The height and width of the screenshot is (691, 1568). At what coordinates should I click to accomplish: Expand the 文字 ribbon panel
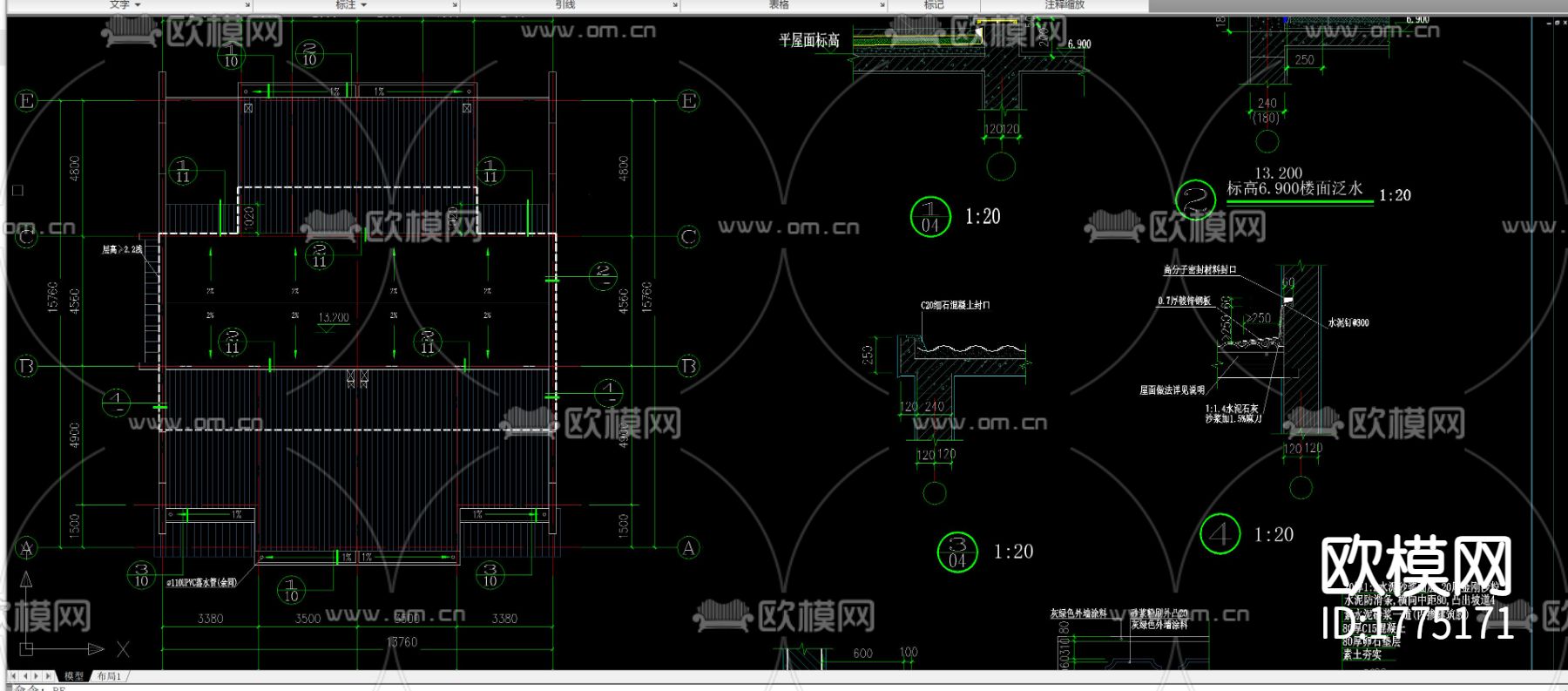point(125,5)
